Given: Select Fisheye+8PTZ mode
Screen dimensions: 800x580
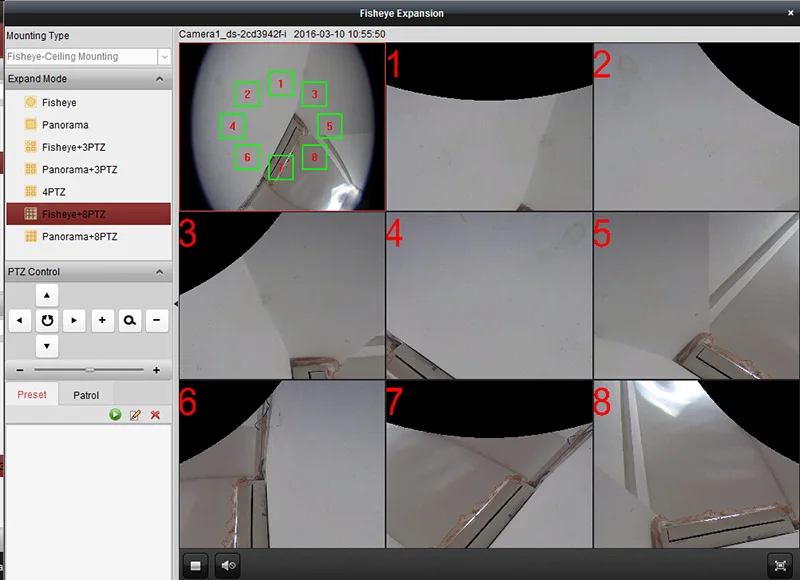Looking at the screenshot, I should pyautogui.click(x=88, y=214).
